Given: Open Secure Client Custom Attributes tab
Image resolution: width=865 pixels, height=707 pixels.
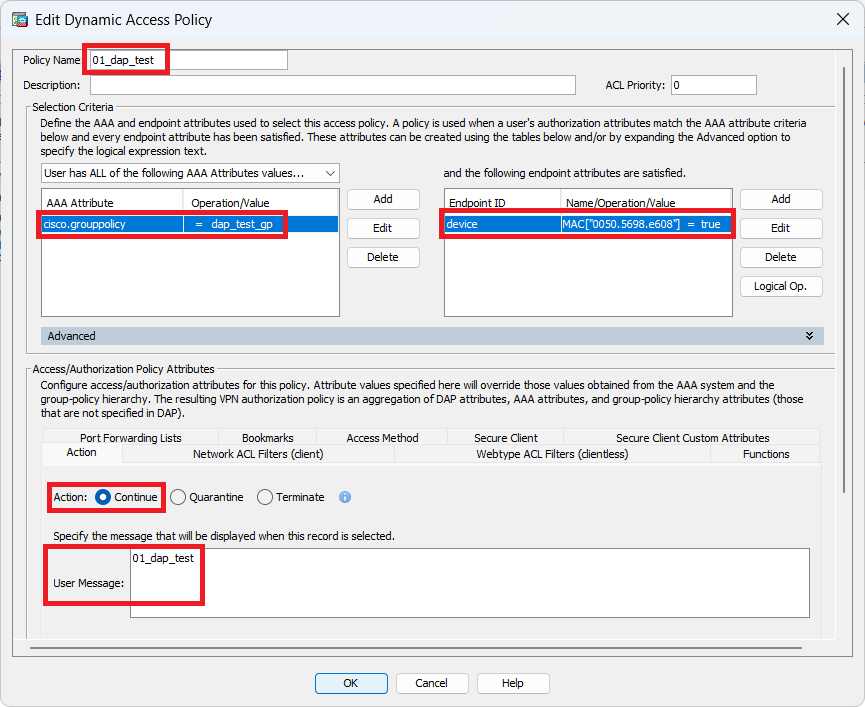Looking at the screenshot, I should [x=692, y=437].
